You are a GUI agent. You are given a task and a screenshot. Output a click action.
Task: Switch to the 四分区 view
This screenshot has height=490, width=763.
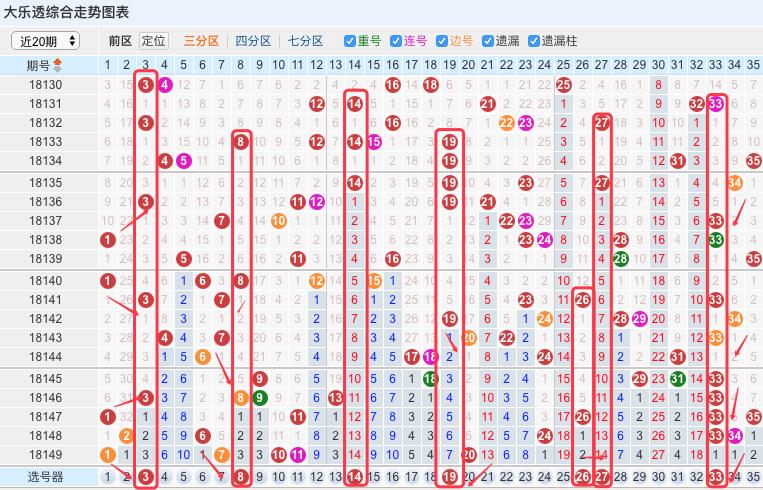[253, 41]
